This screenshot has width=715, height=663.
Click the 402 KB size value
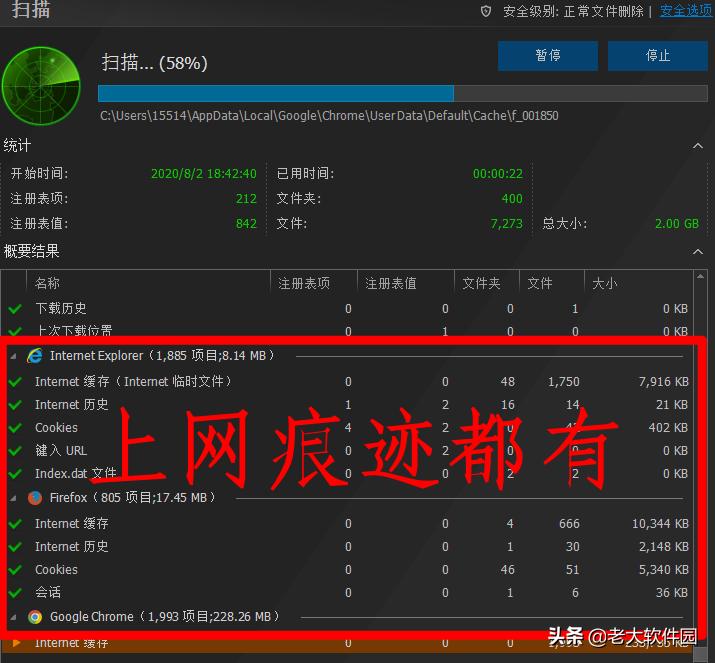(668, 428)
